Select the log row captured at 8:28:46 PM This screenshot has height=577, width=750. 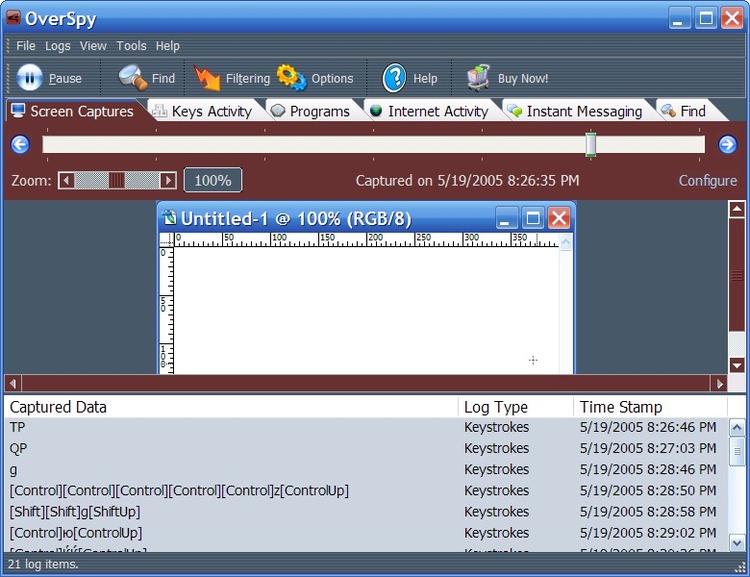(x=366, y=469)
